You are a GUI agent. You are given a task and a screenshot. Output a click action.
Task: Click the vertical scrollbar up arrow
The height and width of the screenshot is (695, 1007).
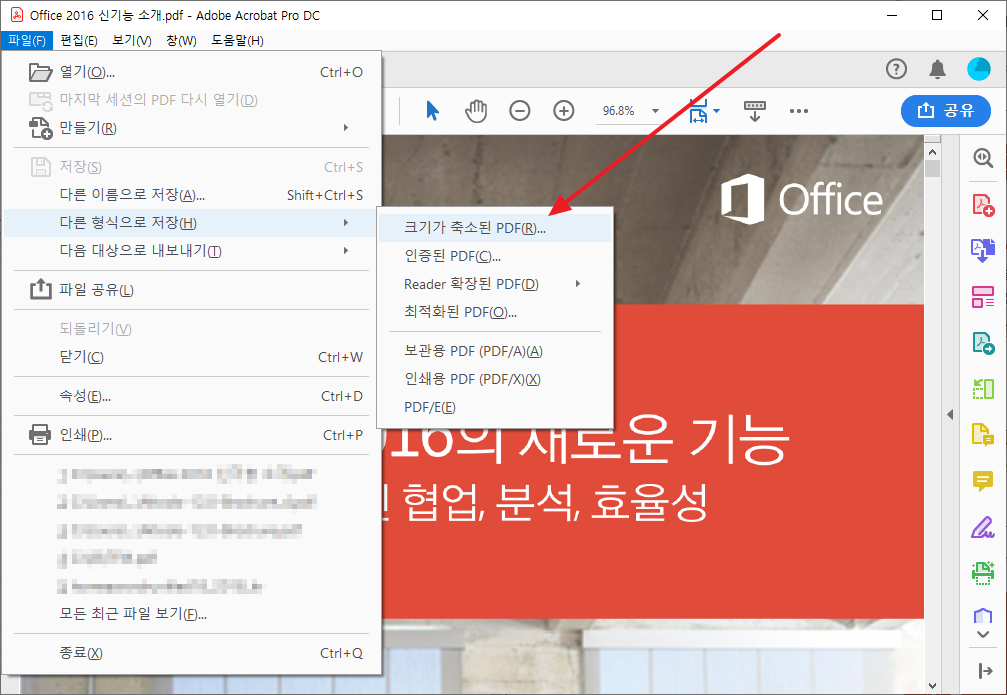point(933,152)
